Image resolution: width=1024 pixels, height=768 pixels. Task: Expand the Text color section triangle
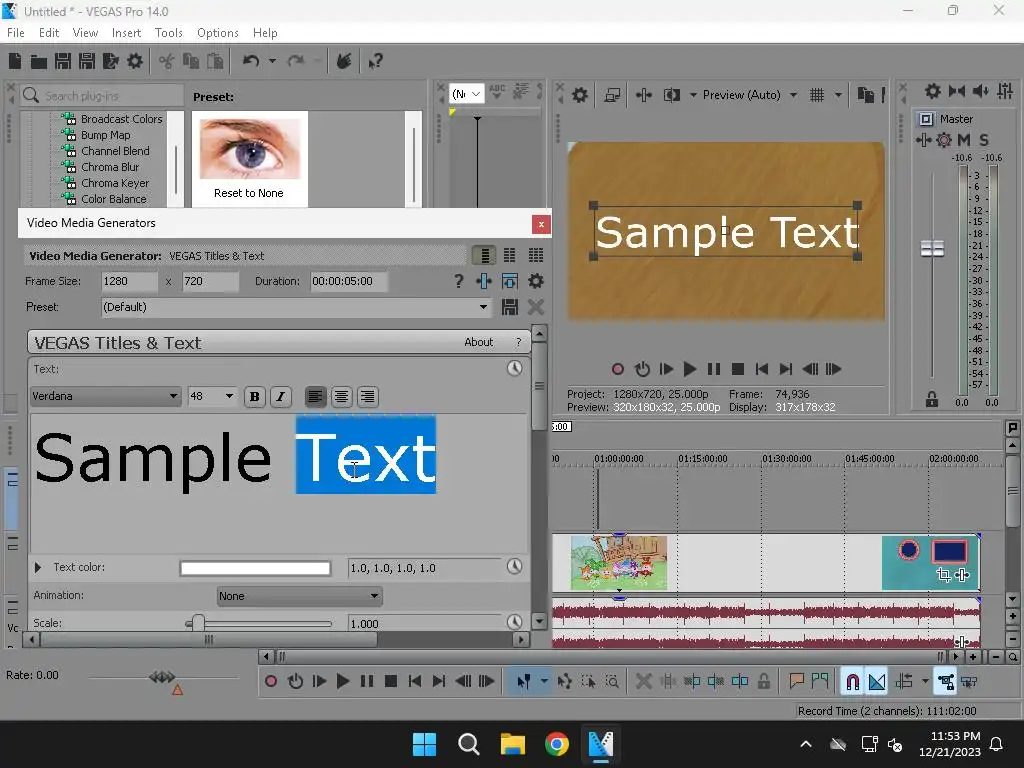(38, 568)
